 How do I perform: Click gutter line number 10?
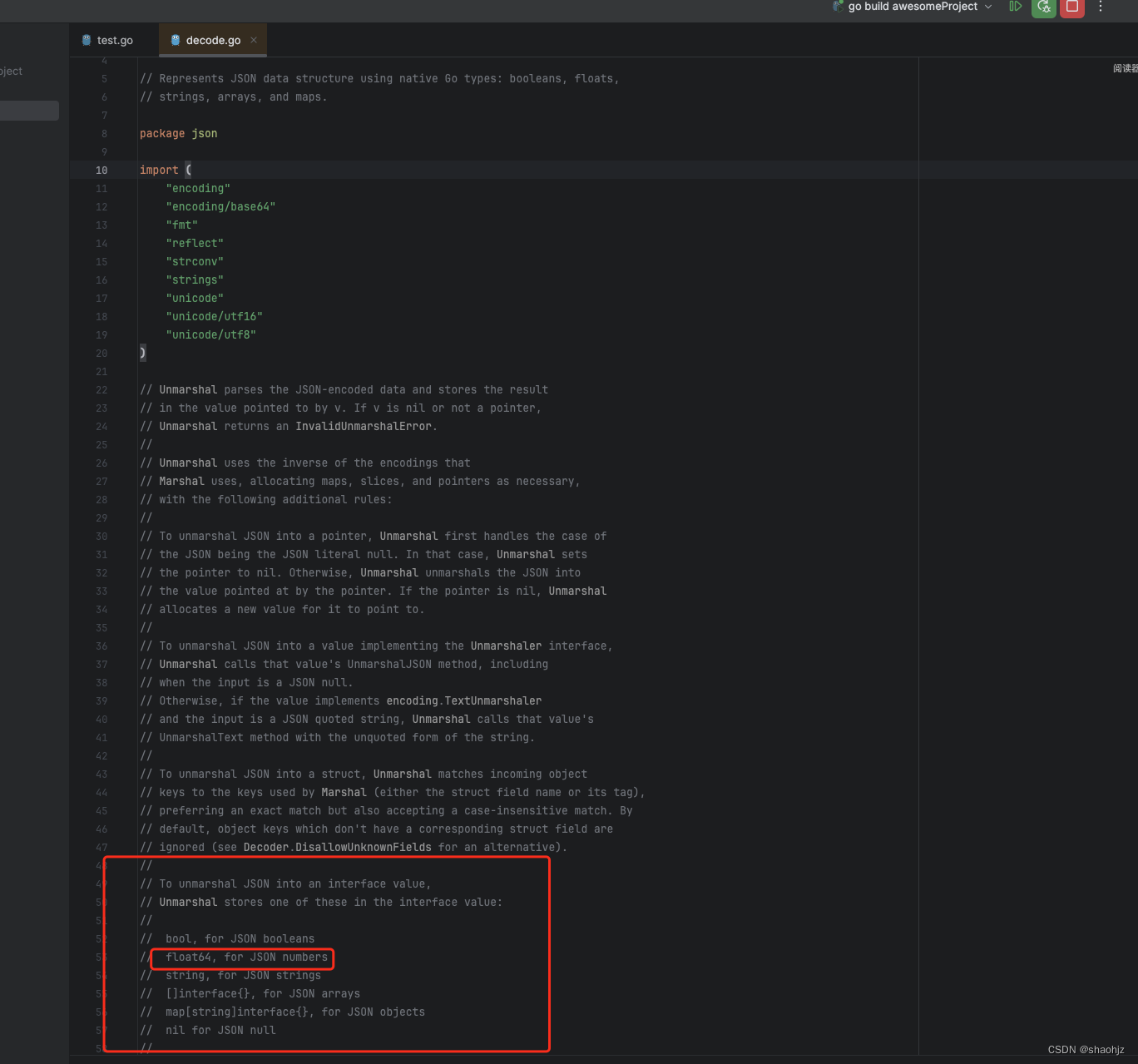pos(101,170)
